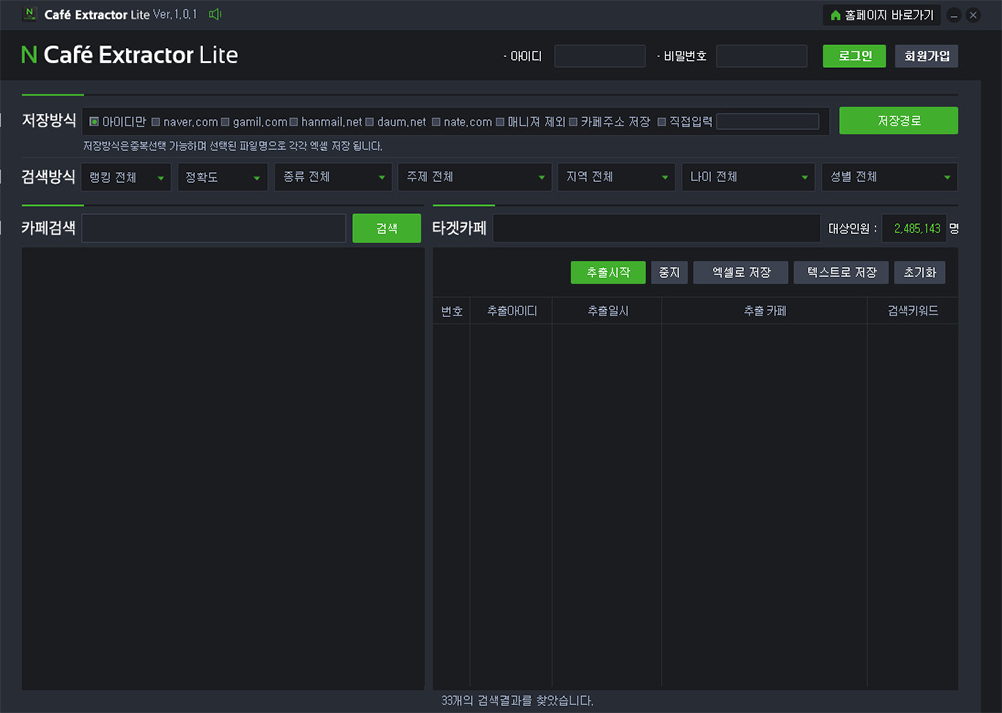Check the 카페주소 저장 option

pos(573,121)
